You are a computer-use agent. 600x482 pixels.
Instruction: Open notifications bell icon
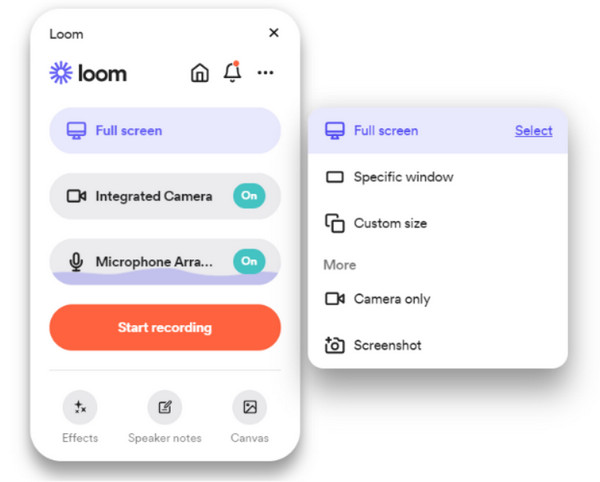pos(233,72)
